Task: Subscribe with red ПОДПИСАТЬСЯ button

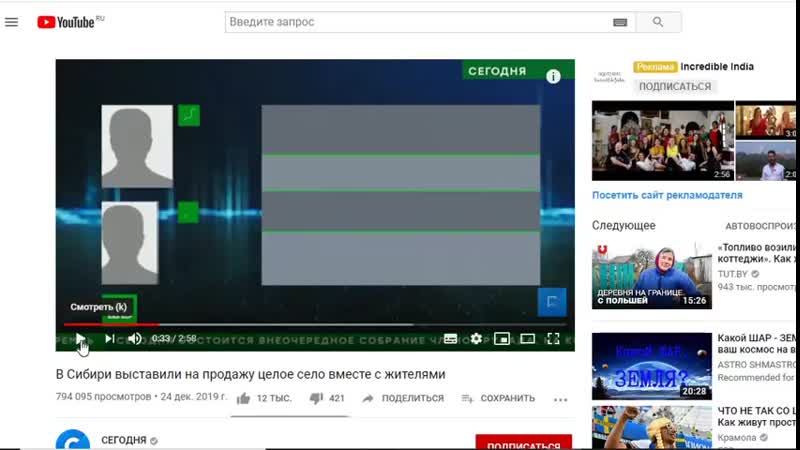Action: coord(523,442)
